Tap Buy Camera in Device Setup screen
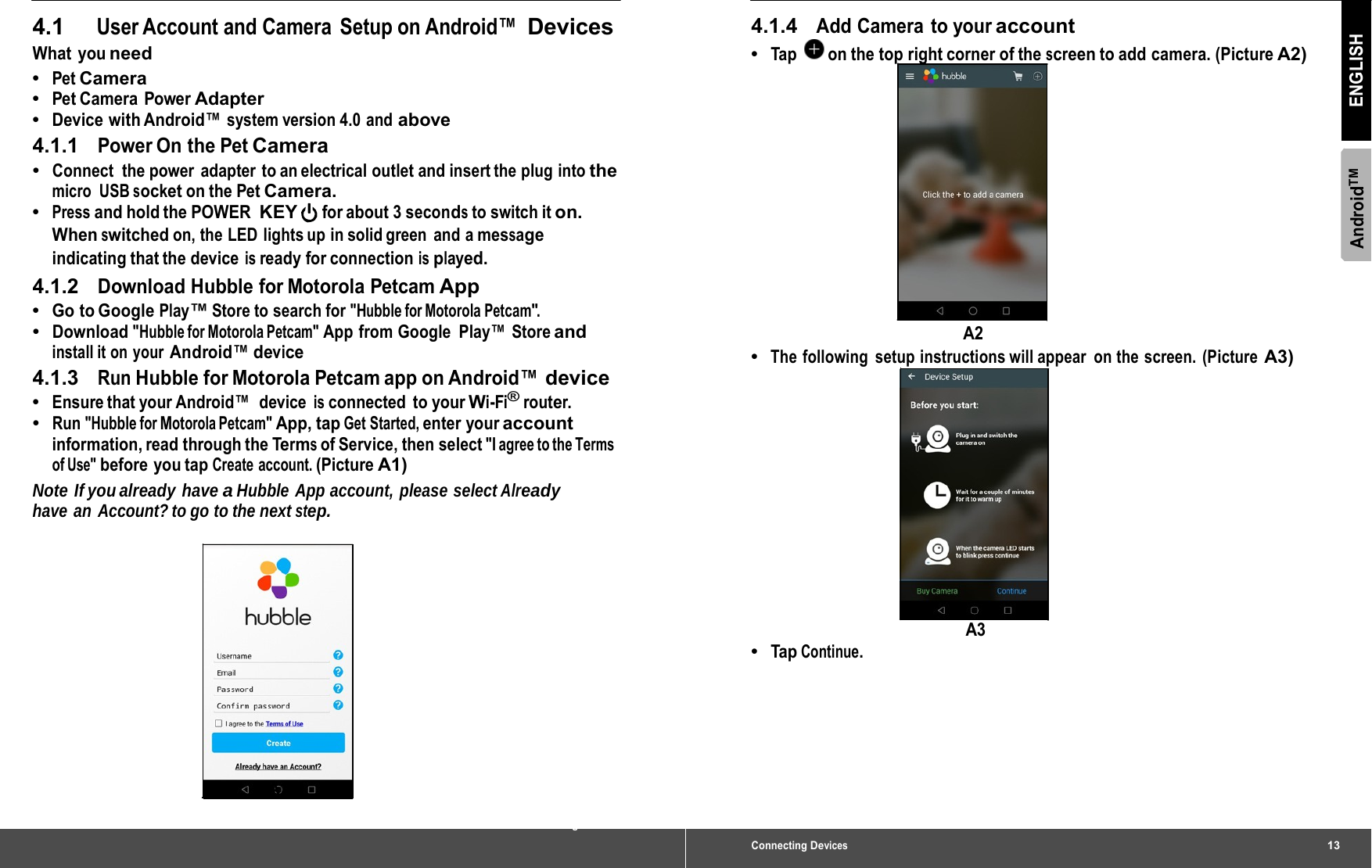Viewport: 1372px width, 868px height. pos(937,591)
